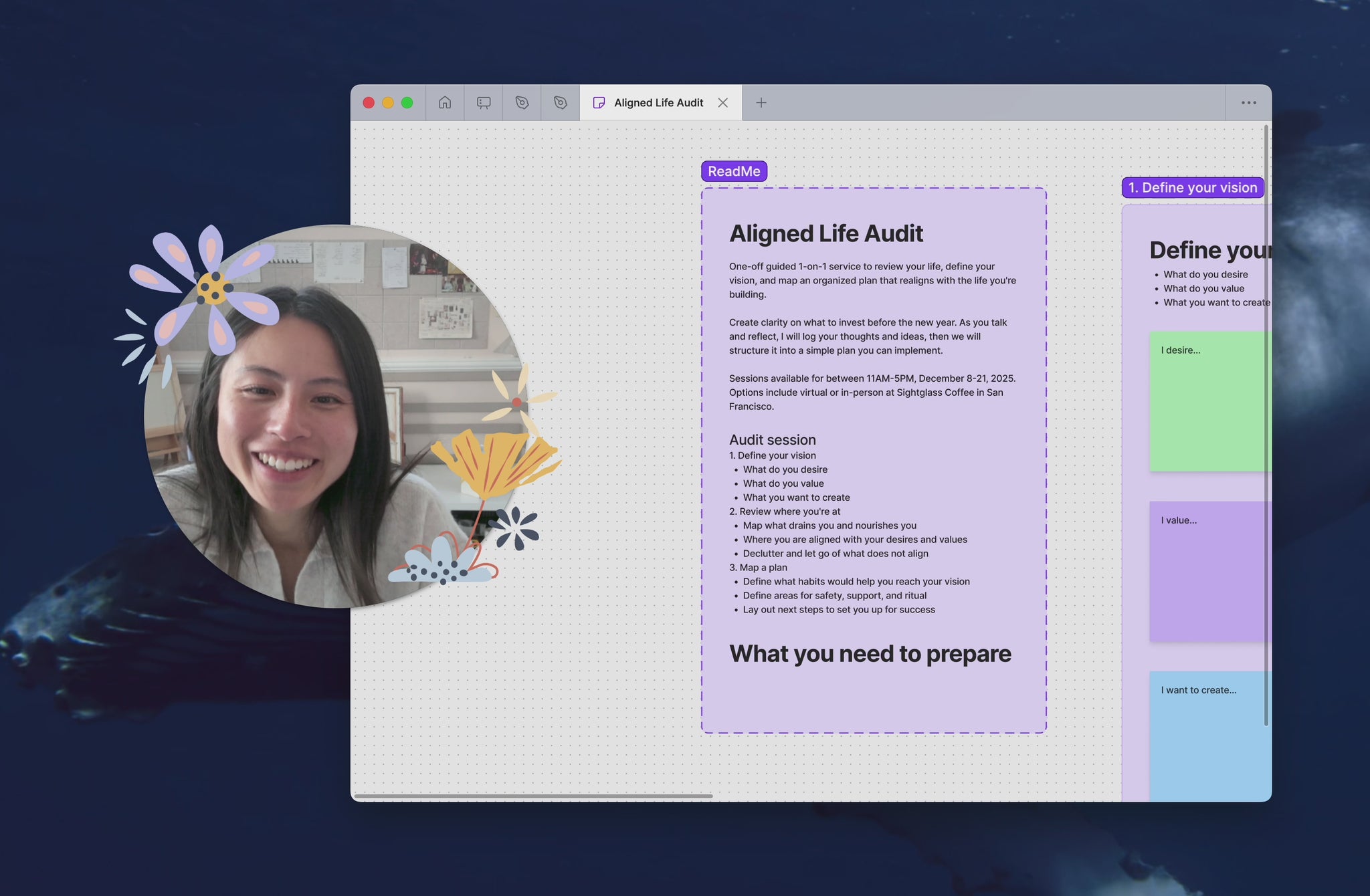Click the ReadMe section label
This screenshot has width=1370, height=896.
(734, 171)
